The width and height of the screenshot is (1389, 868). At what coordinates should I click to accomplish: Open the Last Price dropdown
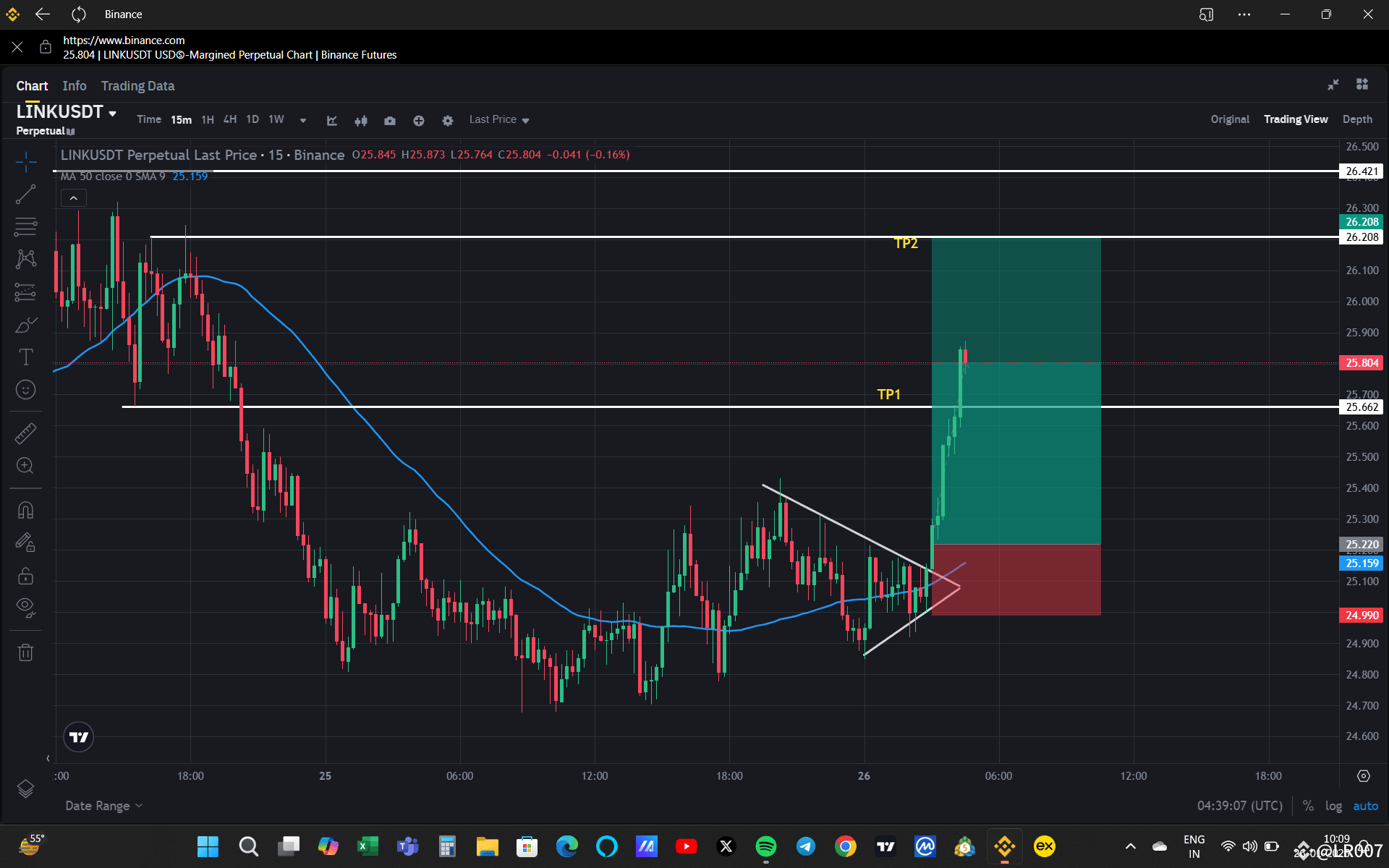coord(499,119)
